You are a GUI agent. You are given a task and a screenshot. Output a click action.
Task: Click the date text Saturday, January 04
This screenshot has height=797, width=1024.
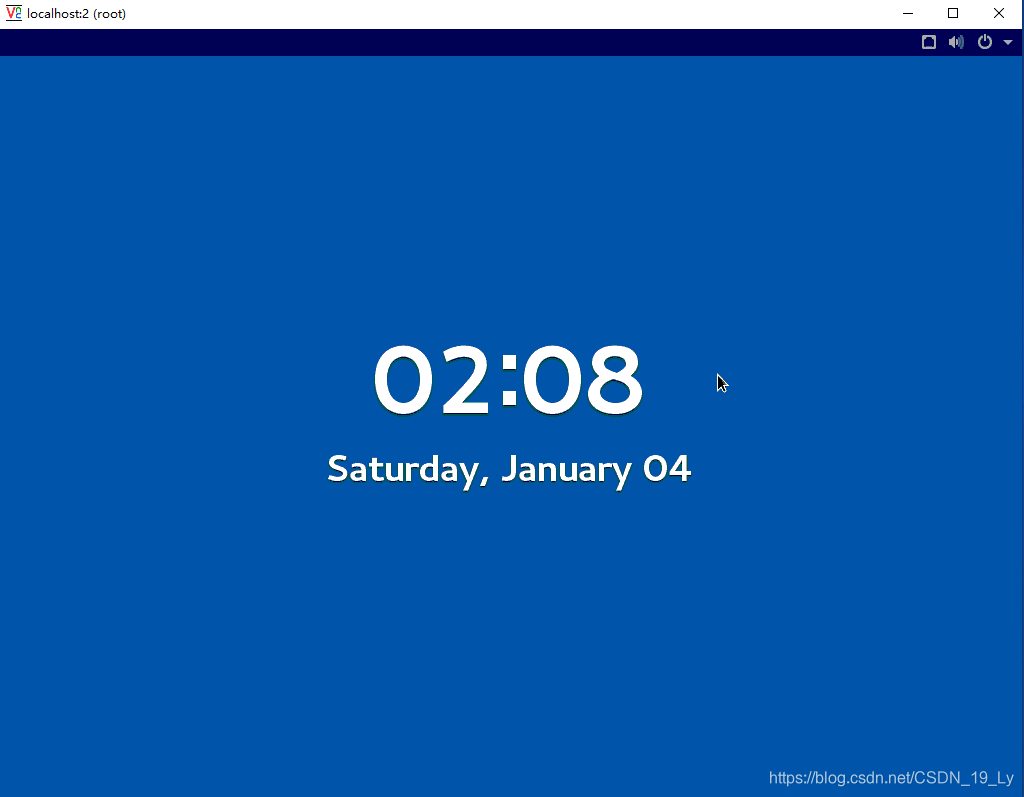tap(509, 470)
